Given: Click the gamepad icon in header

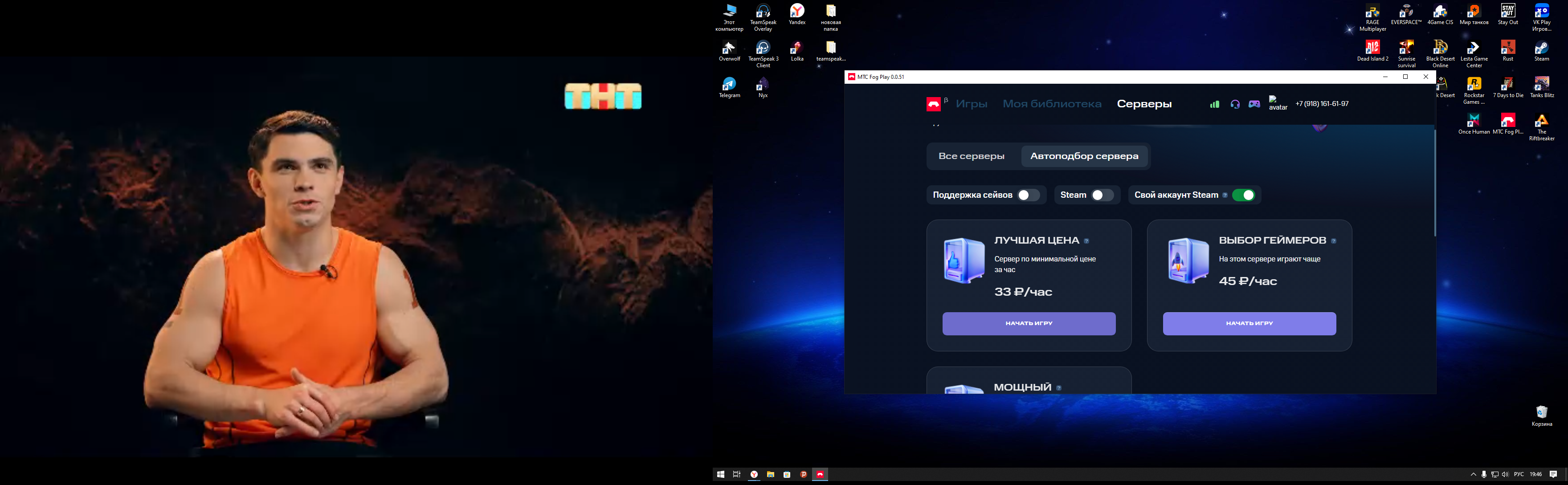Looking at the screenshot, I should point(1254,104).
